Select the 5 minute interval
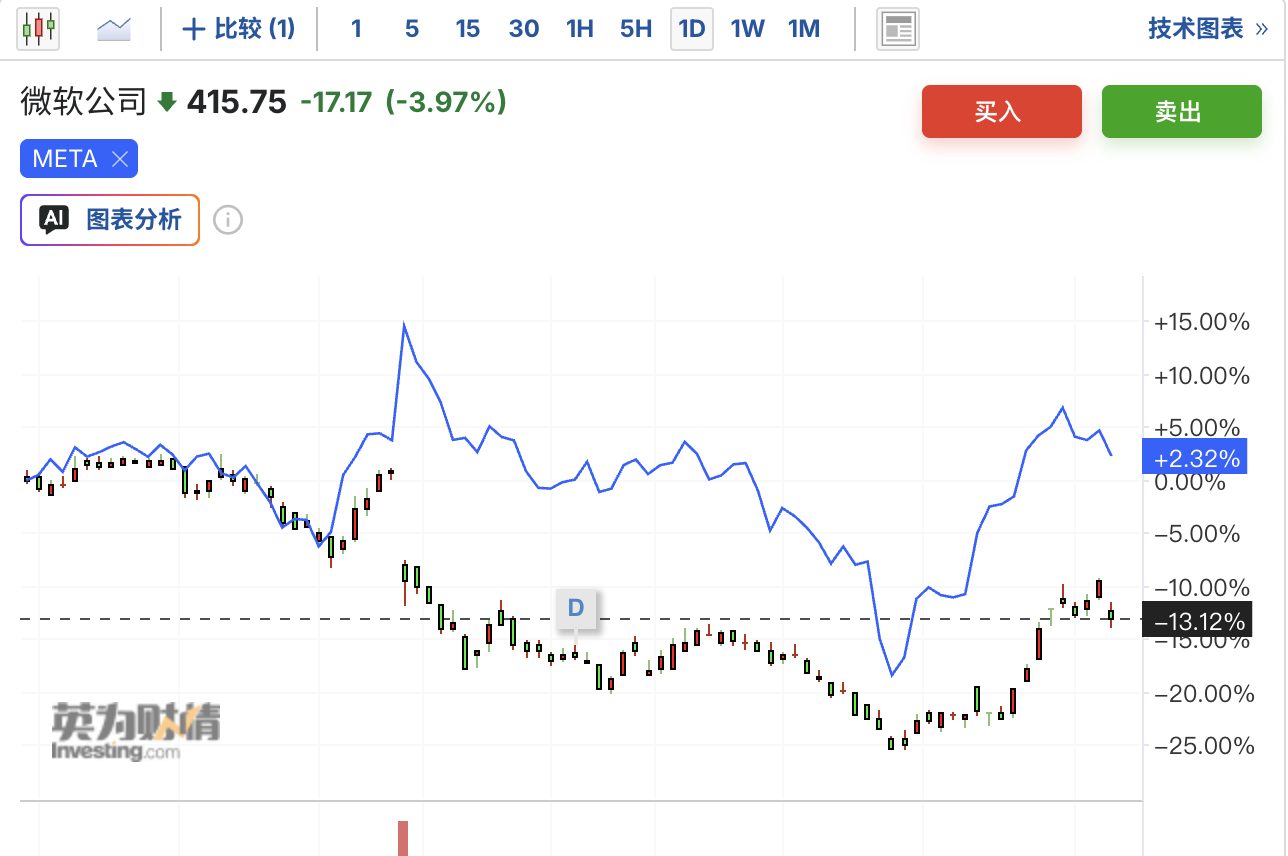Screen dimensions: 1288x856 412,29
